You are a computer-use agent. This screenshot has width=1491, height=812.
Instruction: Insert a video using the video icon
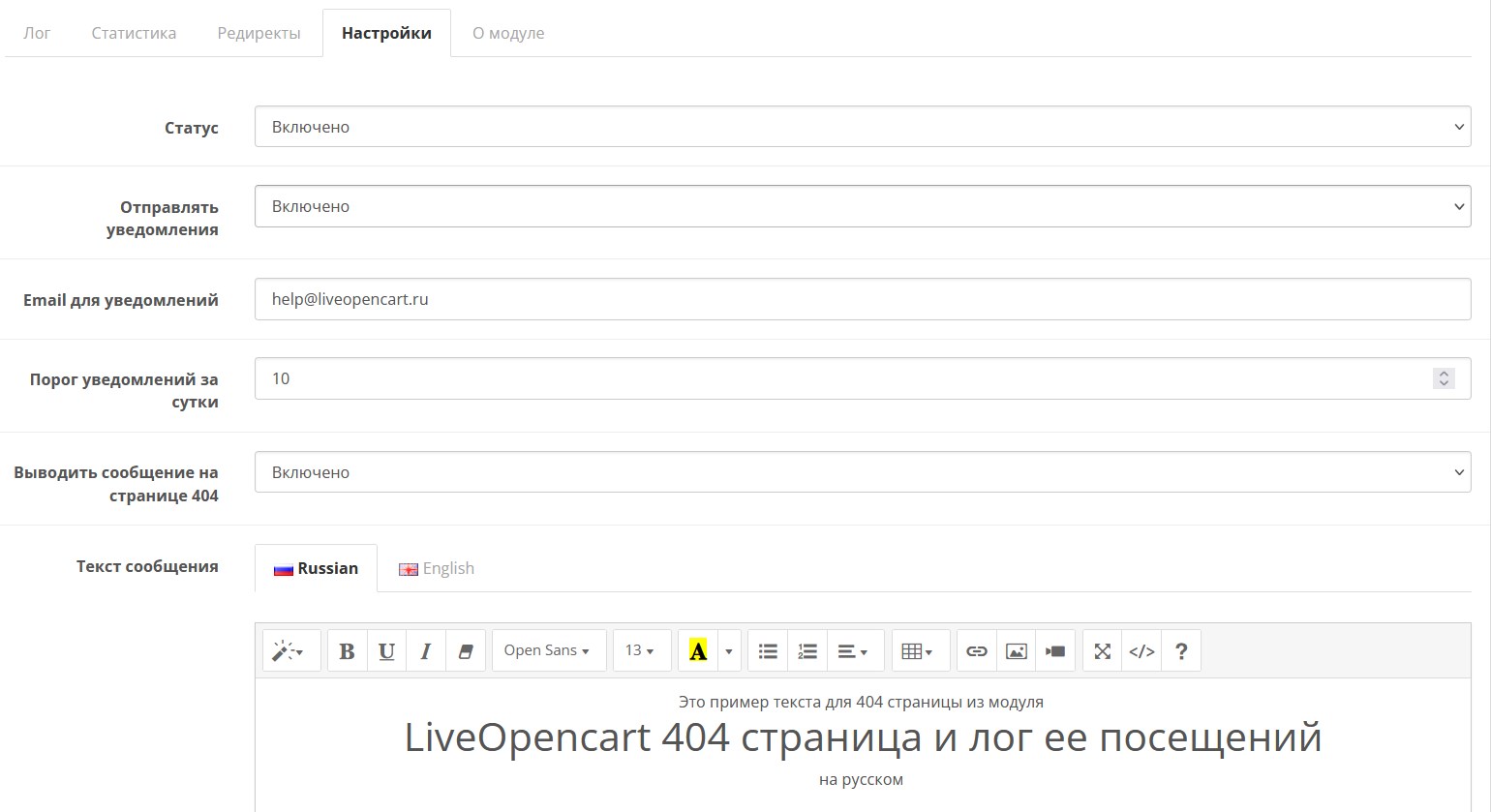(x=1055, y=651)
